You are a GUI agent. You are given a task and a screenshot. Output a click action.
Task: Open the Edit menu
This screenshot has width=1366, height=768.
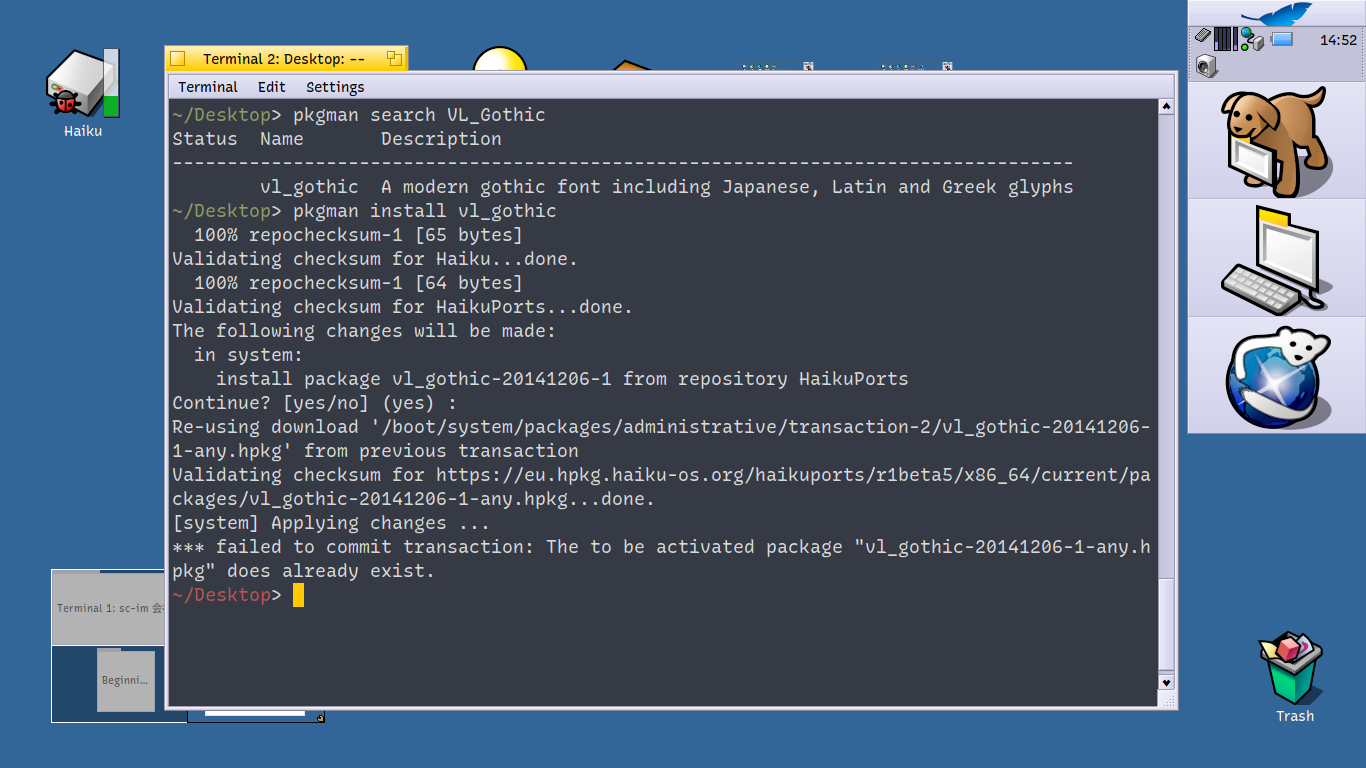click(271, 87)
